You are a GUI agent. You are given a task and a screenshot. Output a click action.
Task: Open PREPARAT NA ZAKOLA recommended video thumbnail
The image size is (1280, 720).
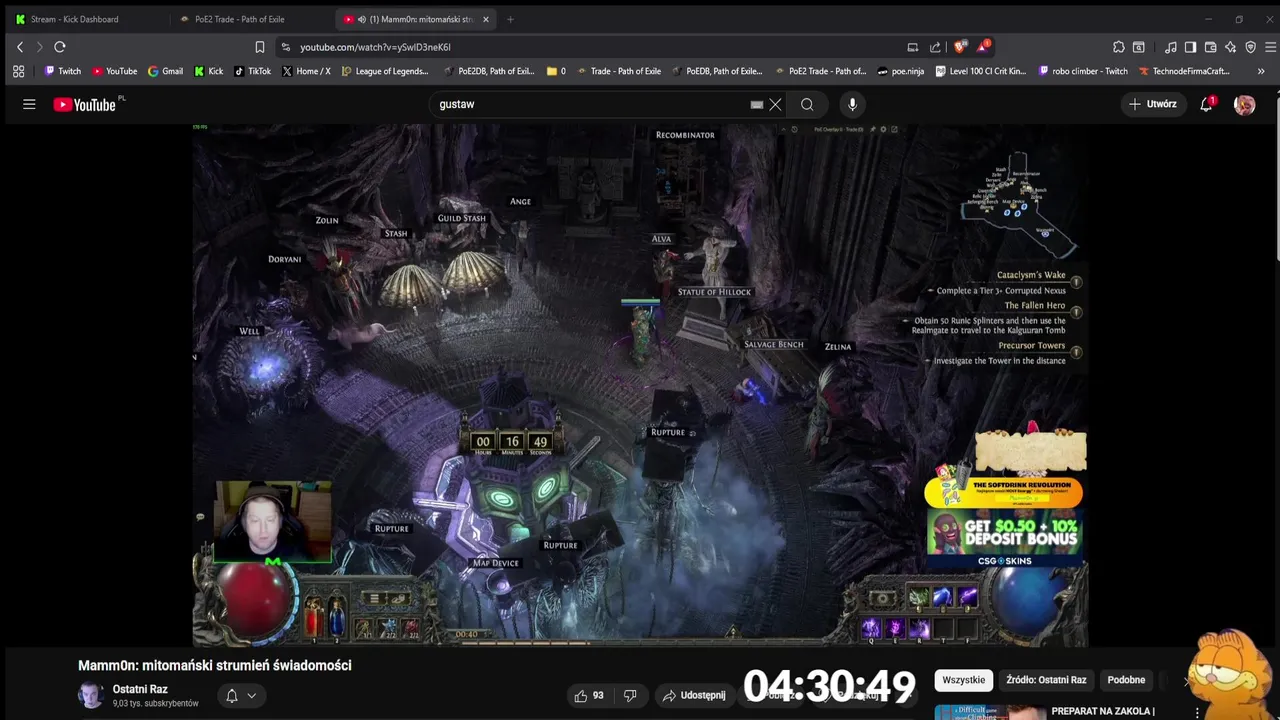988,713
